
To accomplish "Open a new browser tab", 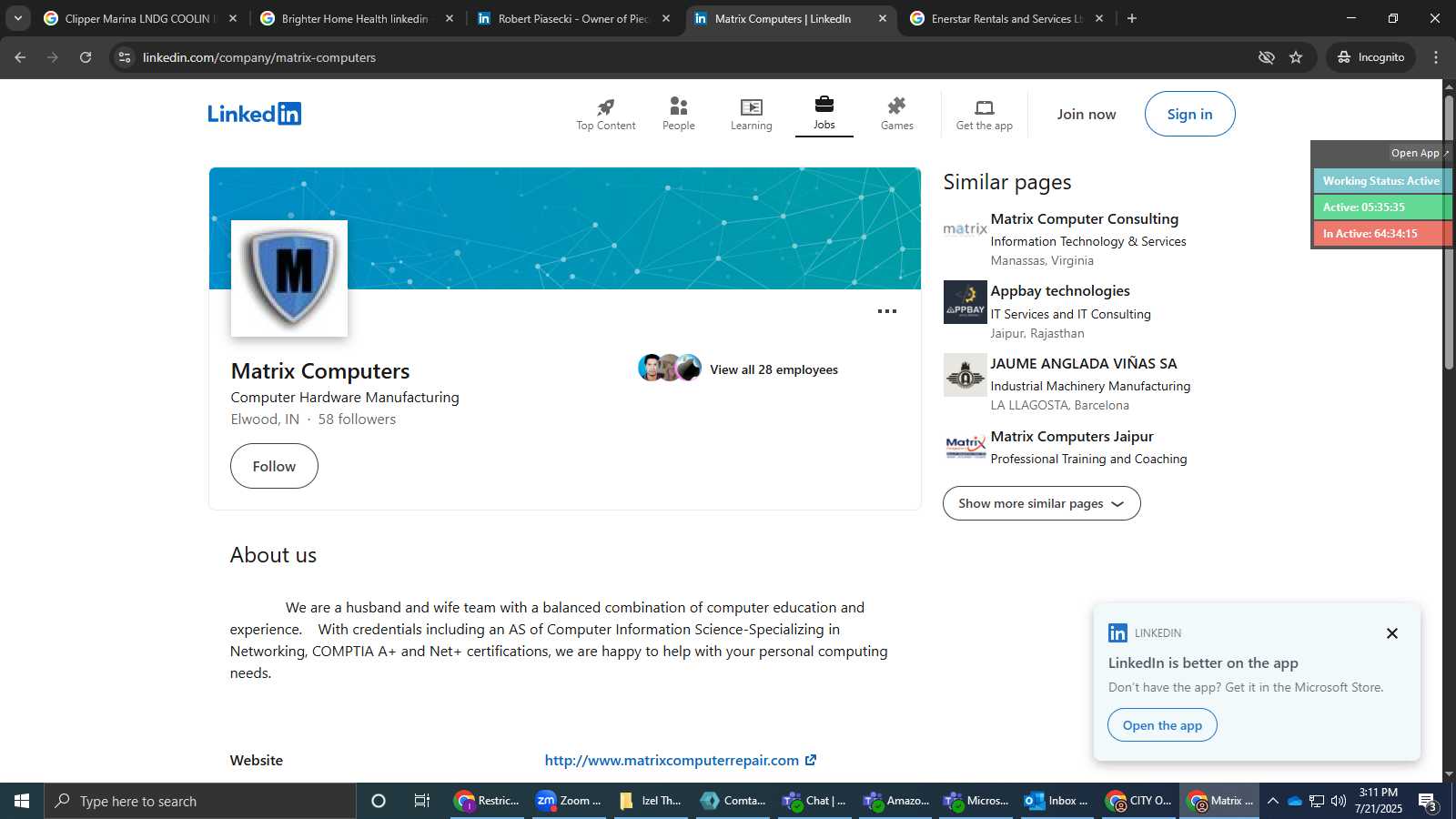I will tap(1132, 18).
